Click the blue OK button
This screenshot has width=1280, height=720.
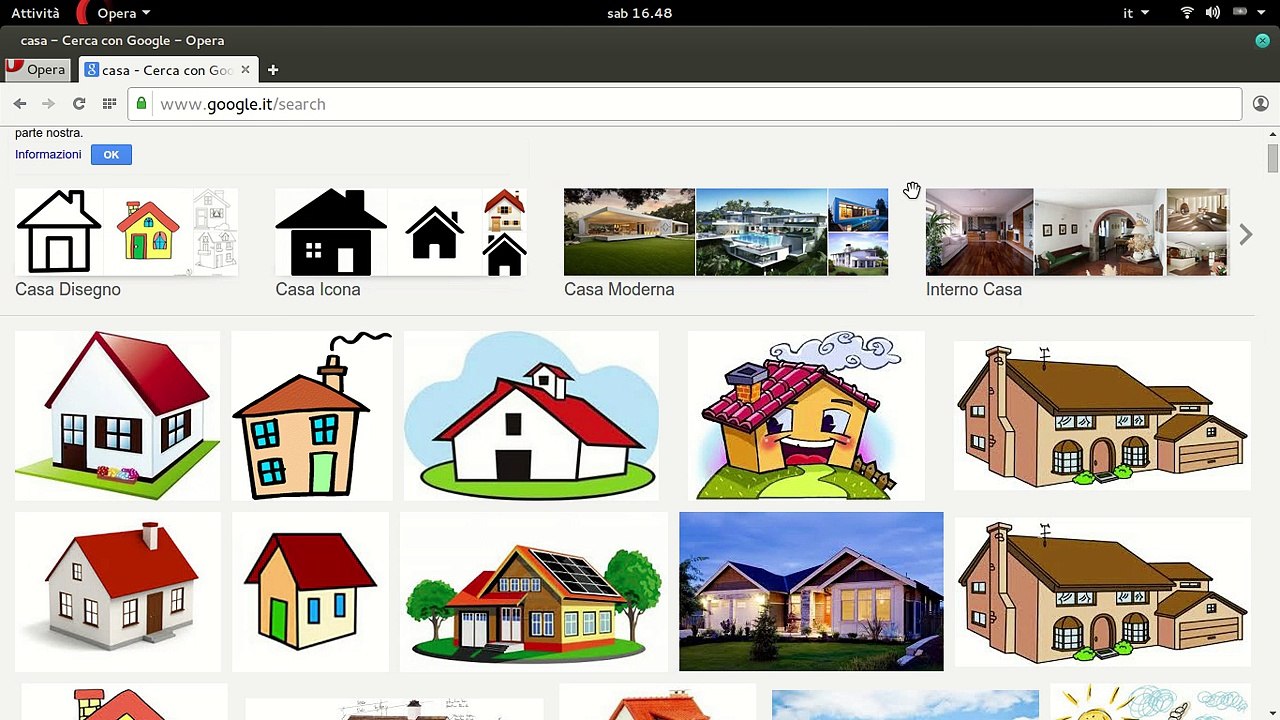(111, 154)
